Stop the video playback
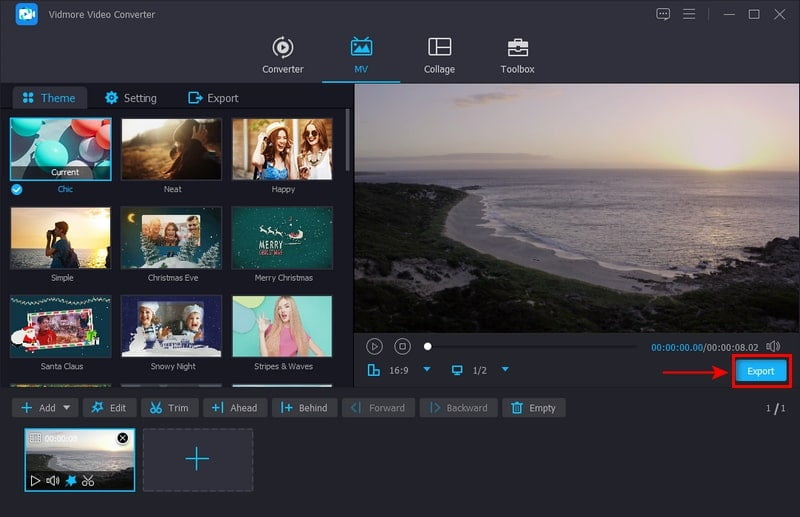Screen dimensions: 800x517 coord(402,346)
